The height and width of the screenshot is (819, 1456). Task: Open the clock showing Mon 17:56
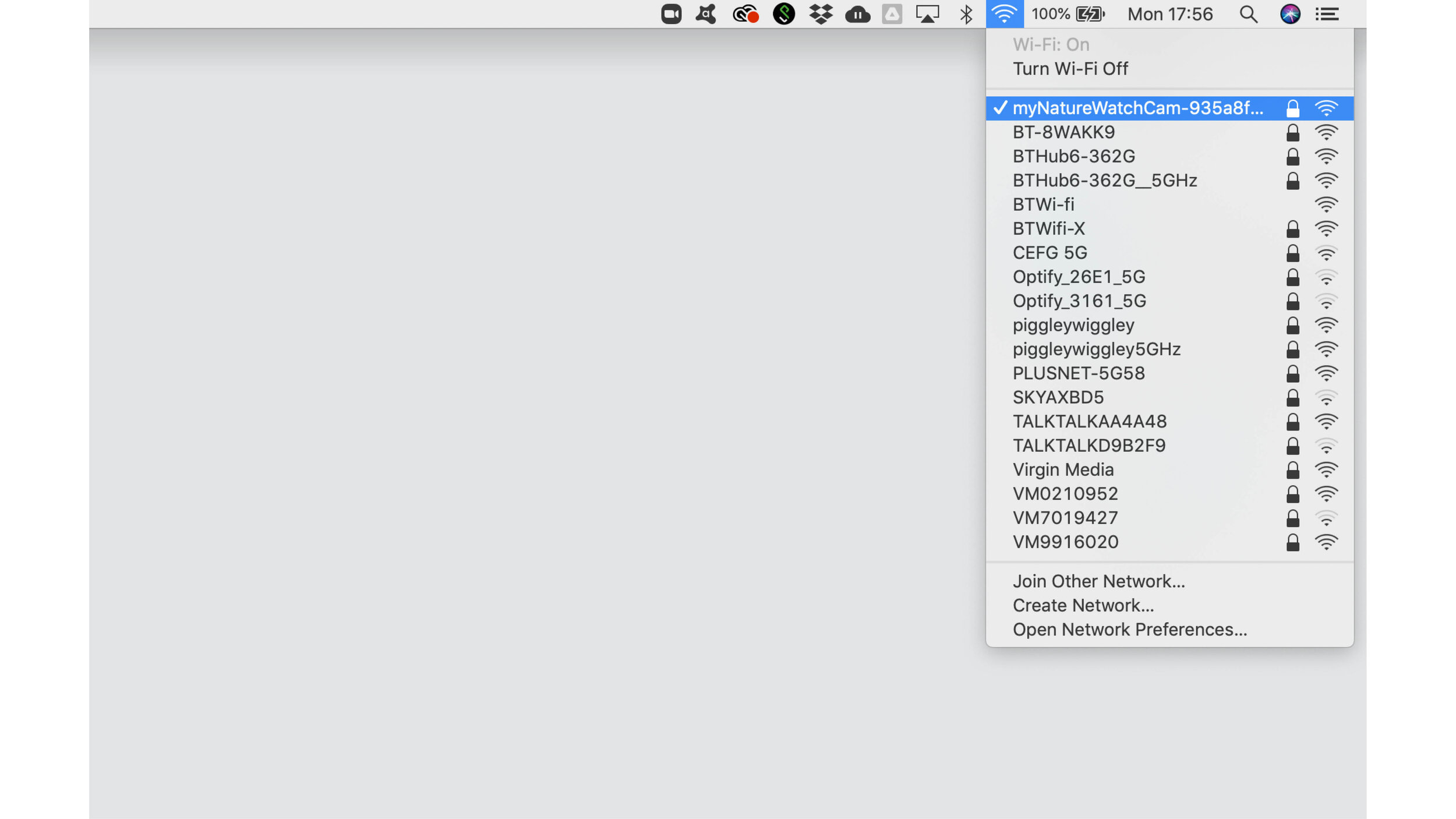[x=1170, y=14]
